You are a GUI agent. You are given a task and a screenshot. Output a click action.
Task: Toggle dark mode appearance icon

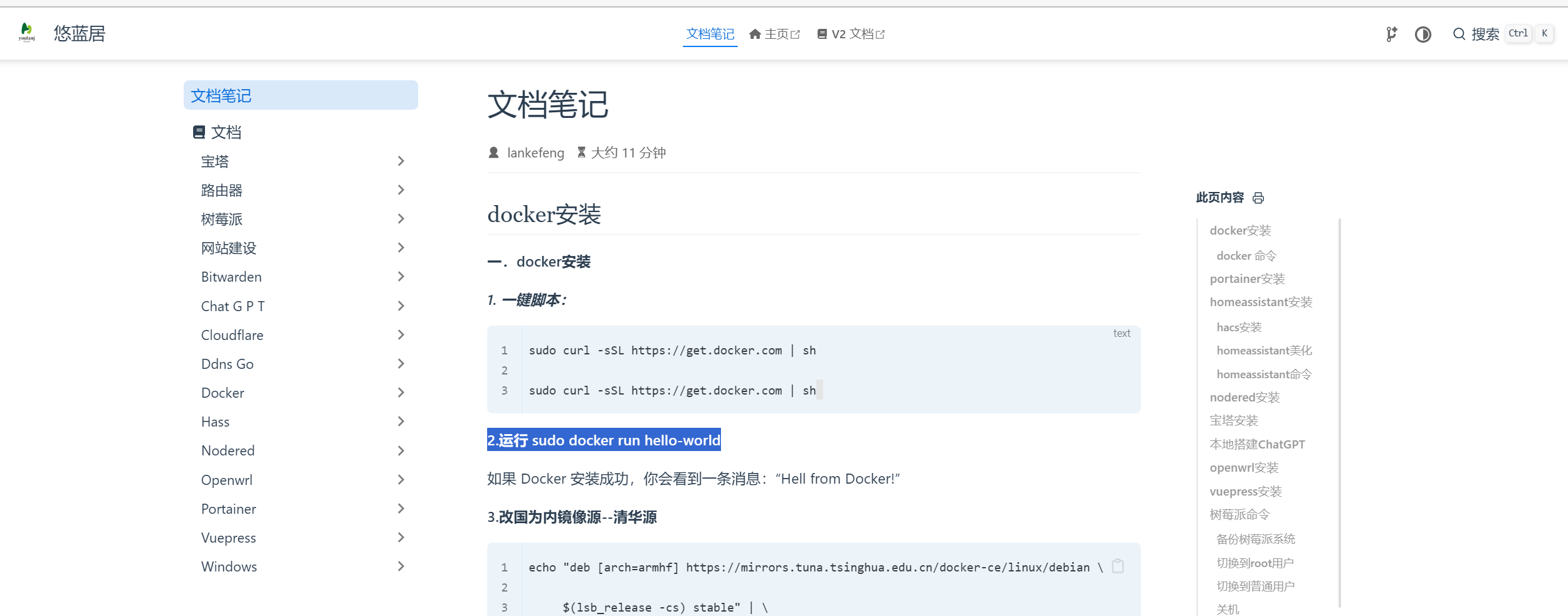[1423, 34]
